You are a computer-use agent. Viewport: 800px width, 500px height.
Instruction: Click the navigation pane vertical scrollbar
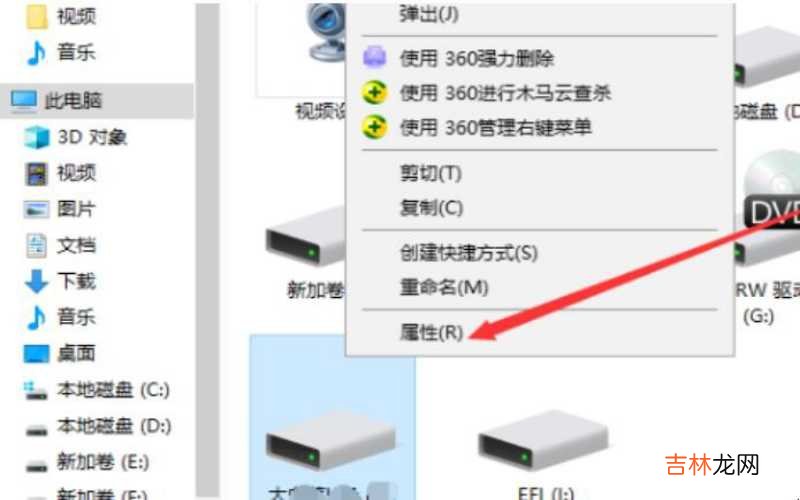[x=208, y=250]
